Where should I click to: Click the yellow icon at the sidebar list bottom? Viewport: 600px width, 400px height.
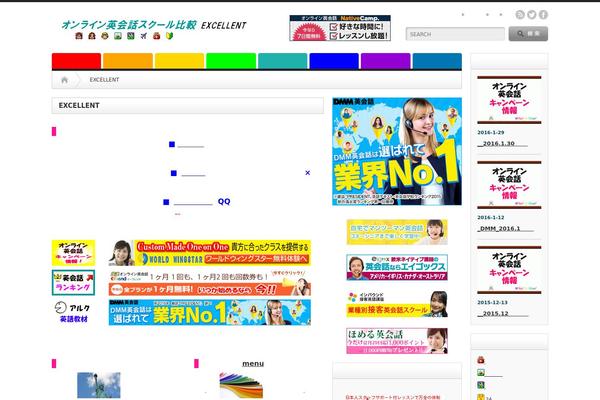pos(481,397)
